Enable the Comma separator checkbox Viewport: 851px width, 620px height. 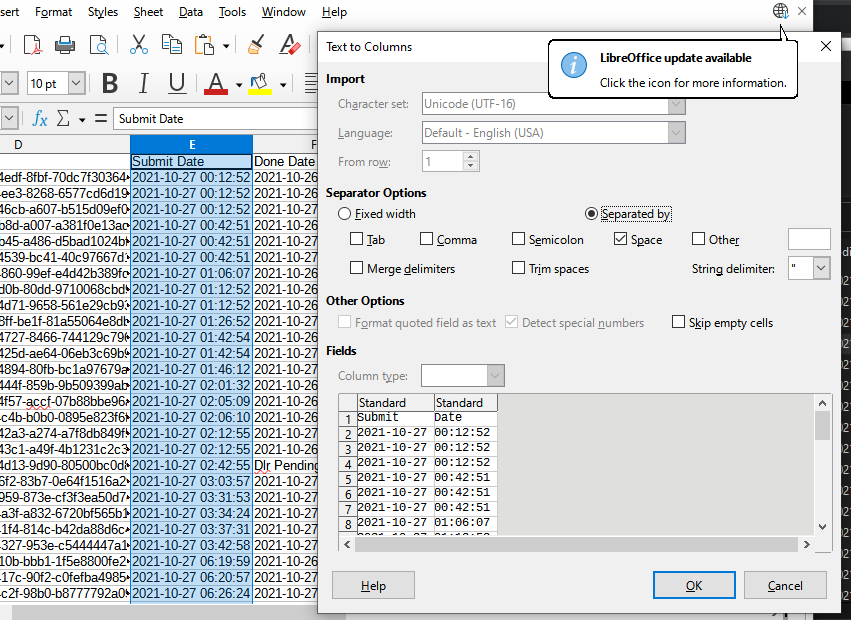(427, 239)
